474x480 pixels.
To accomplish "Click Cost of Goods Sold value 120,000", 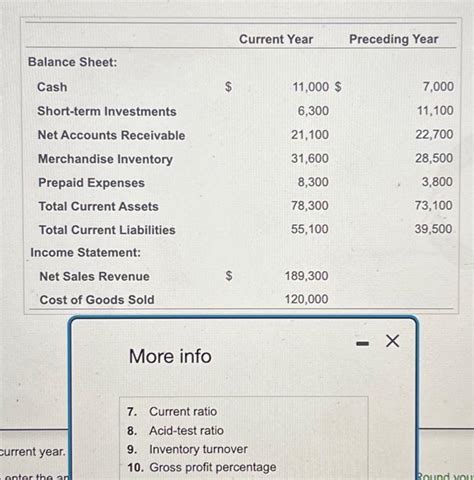I will [x=306, y=299].
